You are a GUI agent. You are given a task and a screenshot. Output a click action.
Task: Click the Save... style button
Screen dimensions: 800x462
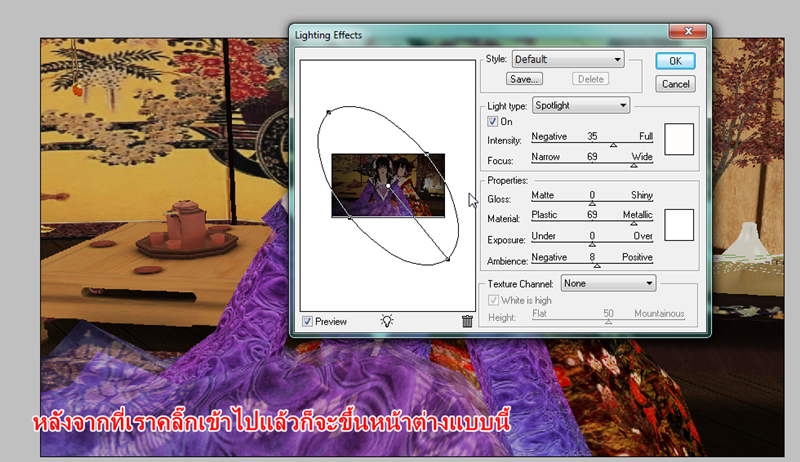point(524,79)
